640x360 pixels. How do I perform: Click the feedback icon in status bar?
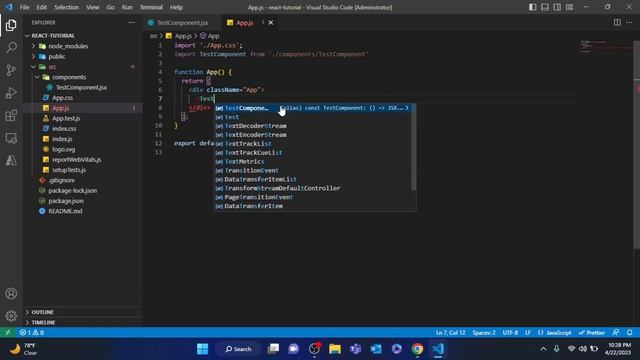point(616,332)
